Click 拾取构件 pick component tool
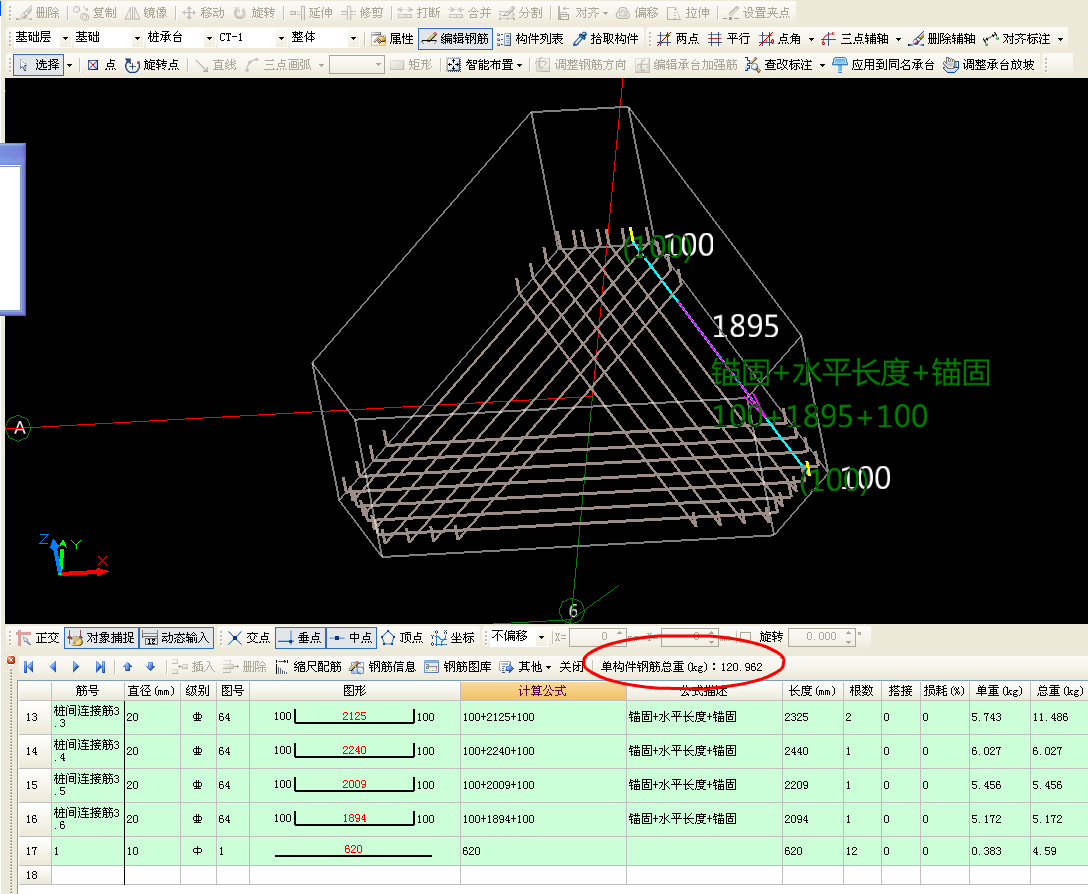The width and height of the screenshot is (1088, 894). click(x=606, y=39)
